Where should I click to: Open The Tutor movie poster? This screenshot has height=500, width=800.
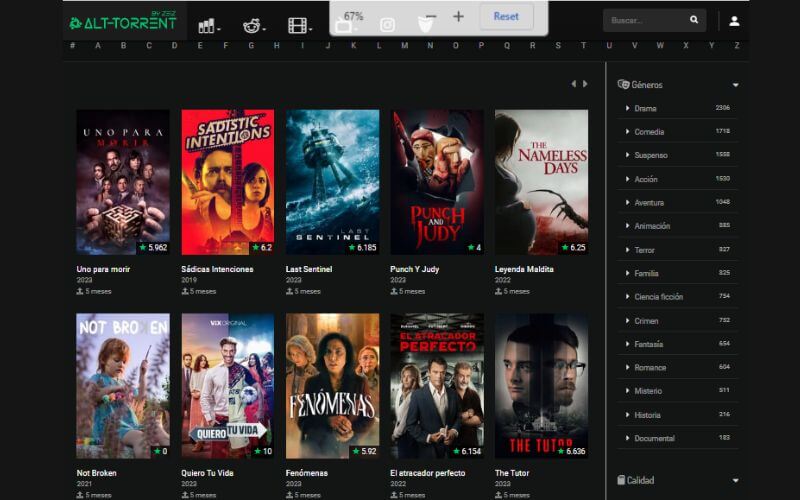(x=541, y=387)
